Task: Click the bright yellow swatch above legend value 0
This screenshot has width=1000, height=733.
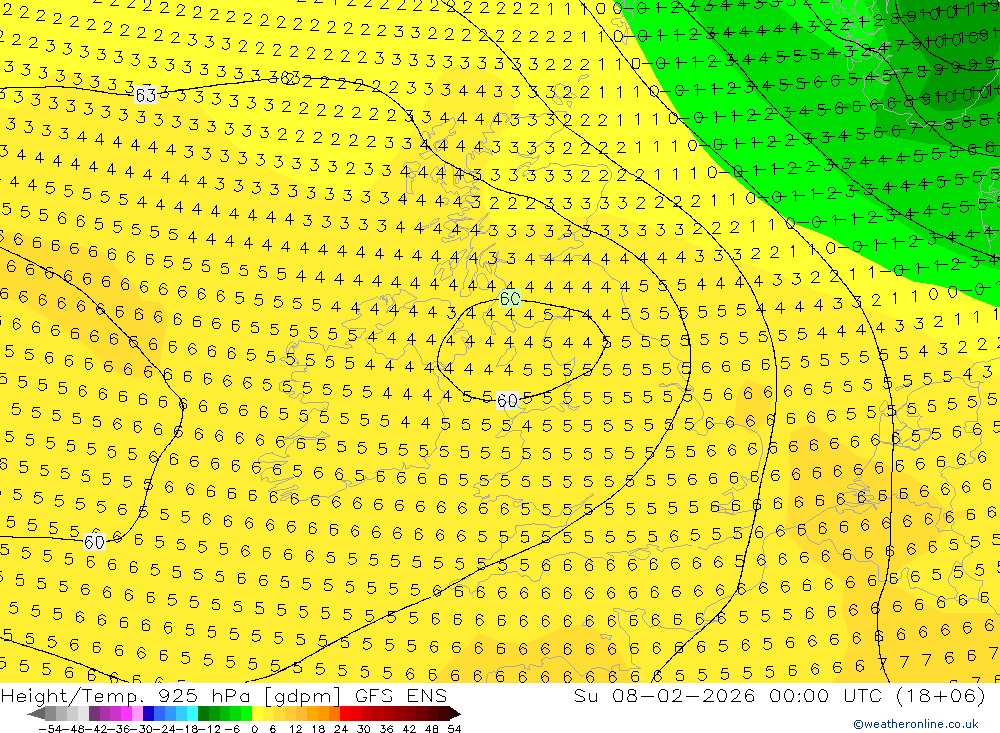Action: (x=258, y=713)
